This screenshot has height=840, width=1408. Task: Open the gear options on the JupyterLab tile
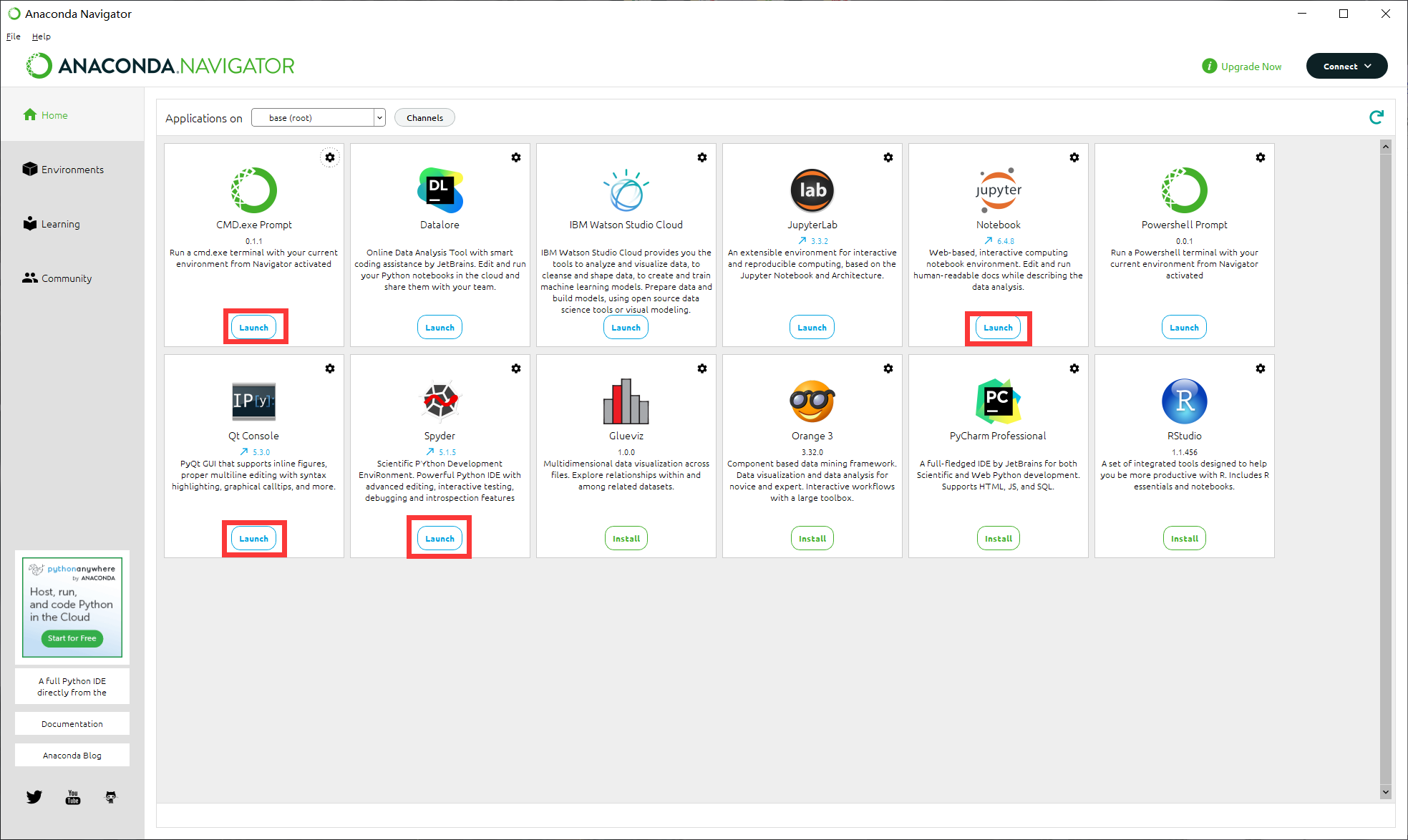pos(888,157)
